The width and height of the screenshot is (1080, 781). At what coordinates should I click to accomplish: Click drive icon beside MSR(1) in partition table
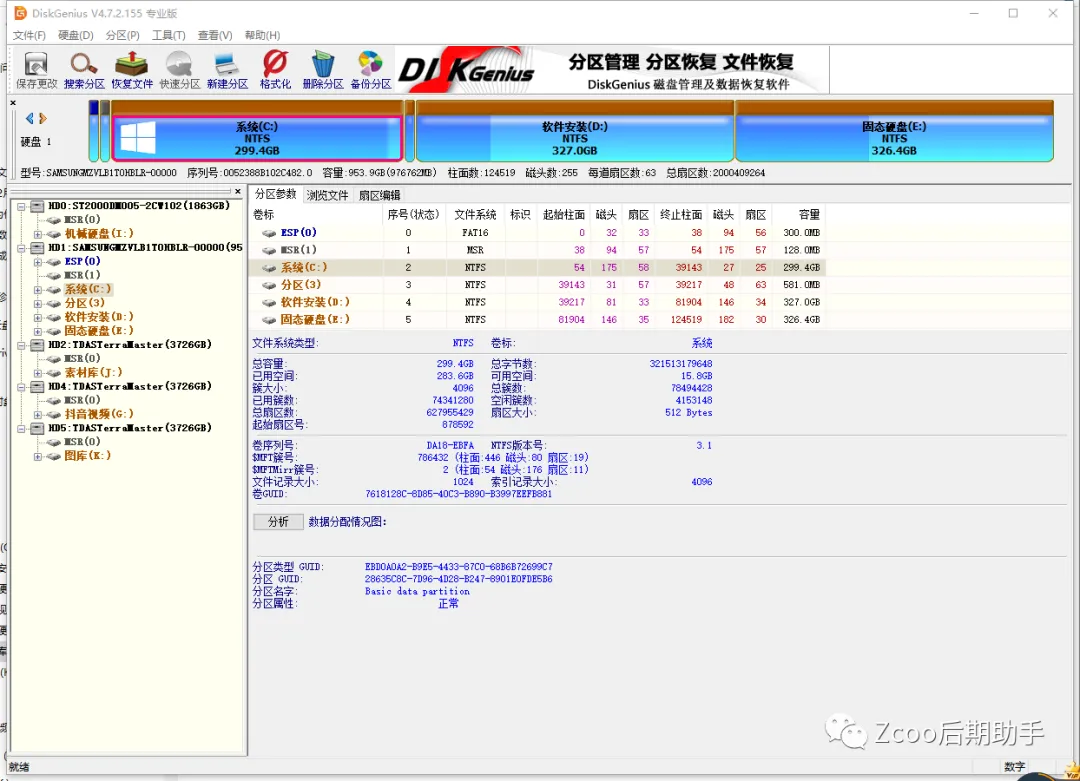point(269,250)
